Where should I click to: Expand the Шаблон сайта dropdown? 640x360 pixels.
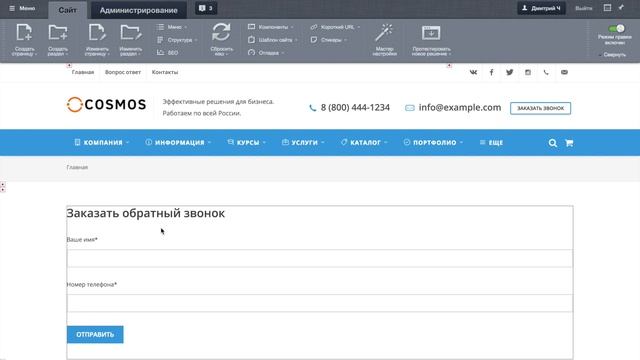[273, 40]
